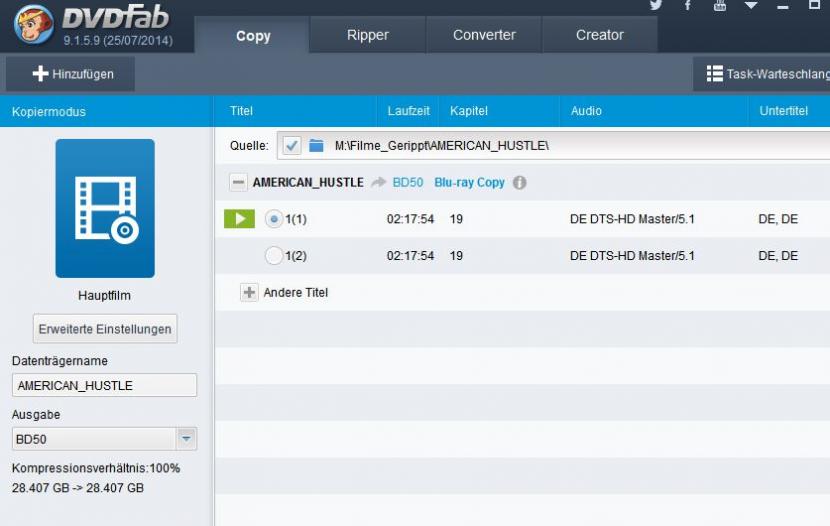Click the Datenträgername text field
This screenshot has width=830, height=526.
104,385
